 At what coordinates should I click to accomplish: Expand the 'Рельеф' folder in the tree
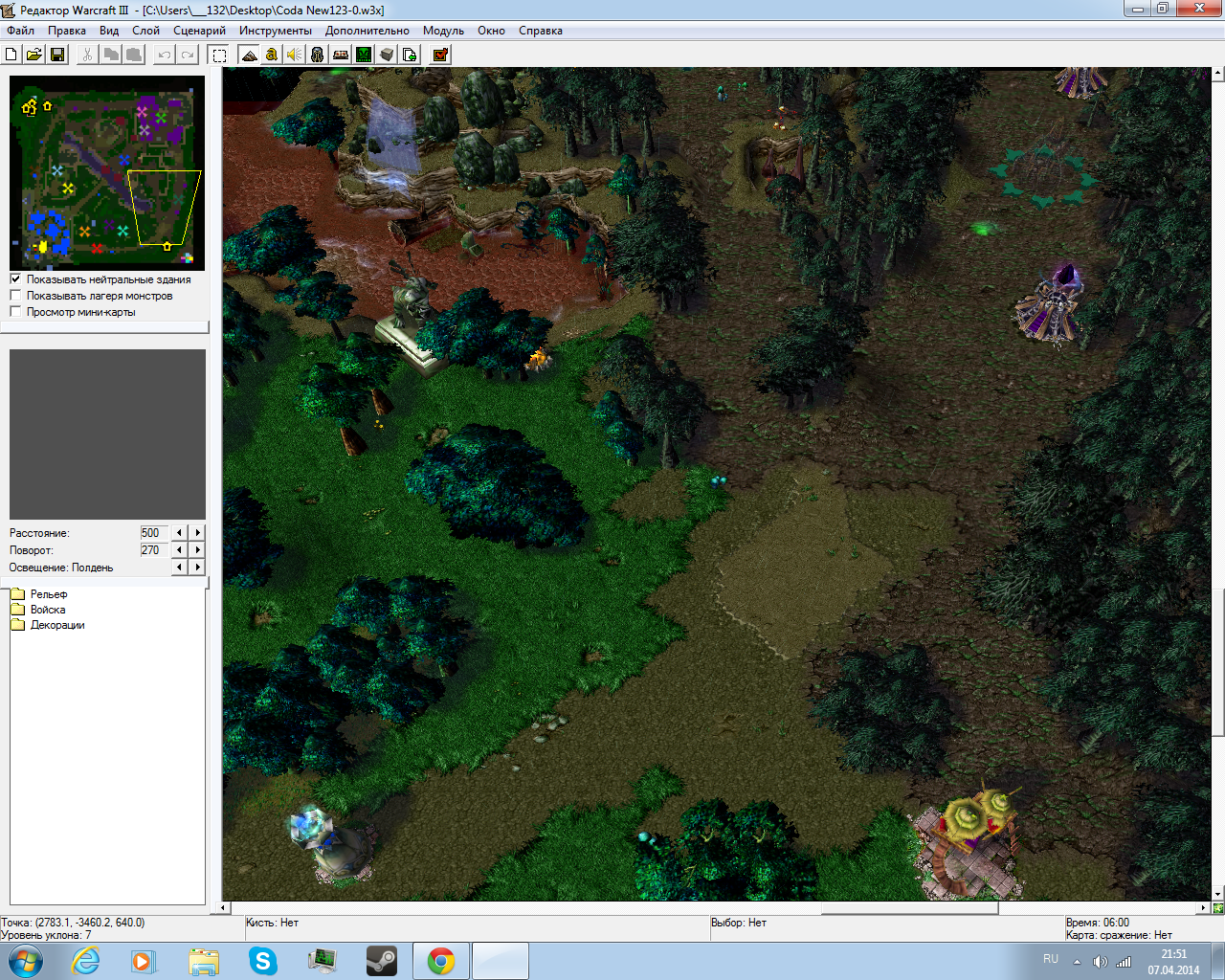(18, 594)
